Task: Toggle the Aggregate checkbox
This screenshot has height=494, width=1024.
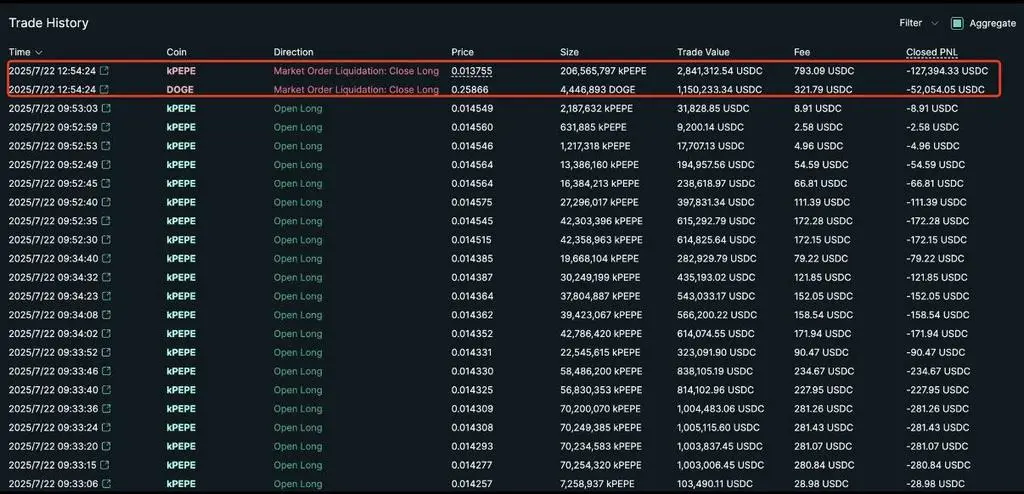Action: [x=957, y=24]
